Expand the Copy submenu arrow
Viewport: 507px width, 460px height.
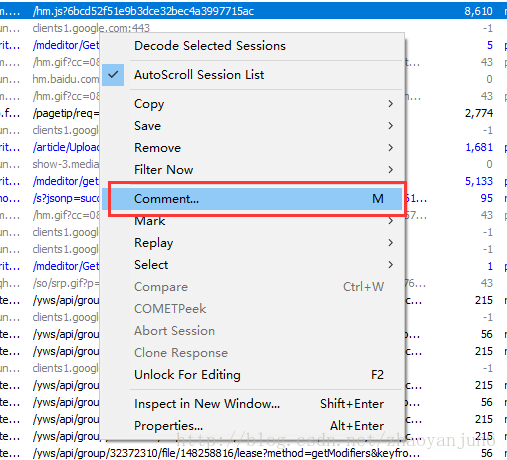390,104
